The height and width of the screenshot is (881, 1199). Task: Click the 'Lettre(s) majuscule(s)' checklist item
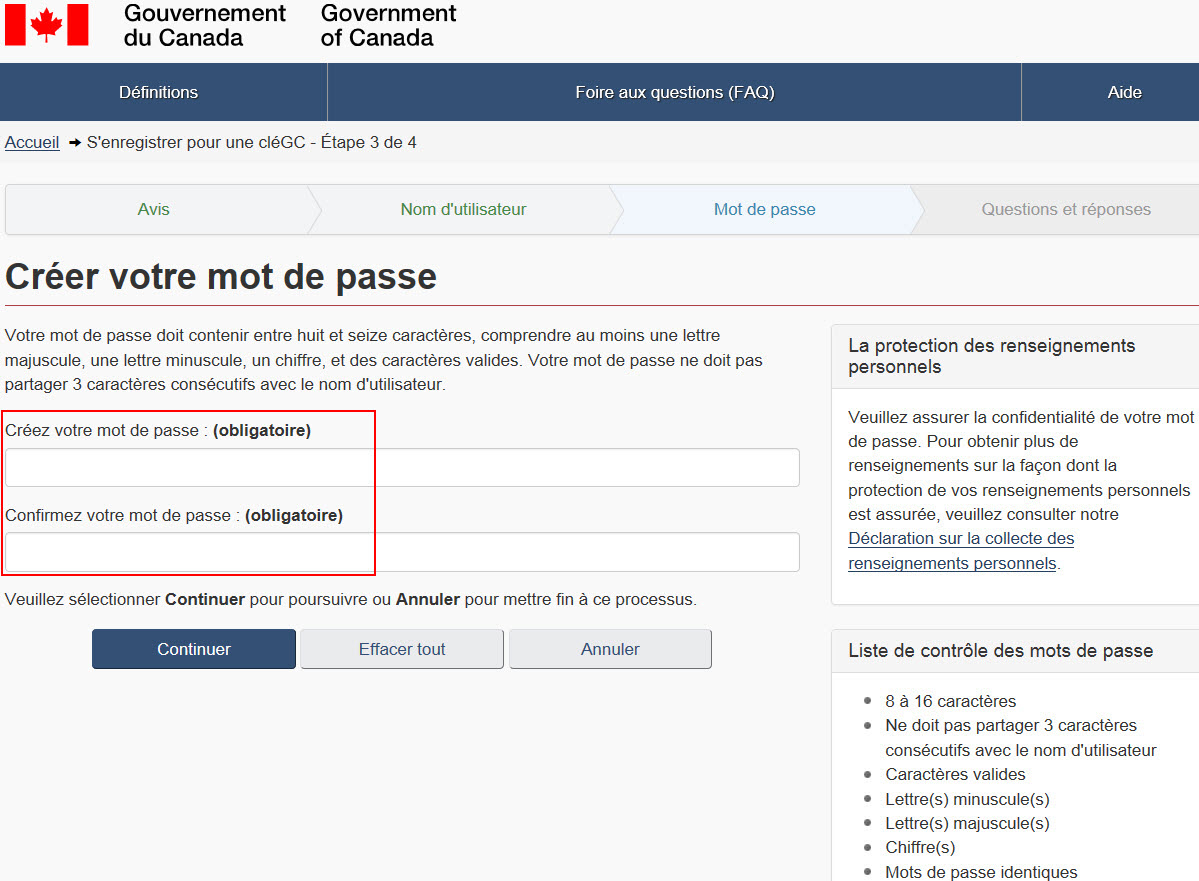pyautogui.click(x=967, y=824)
